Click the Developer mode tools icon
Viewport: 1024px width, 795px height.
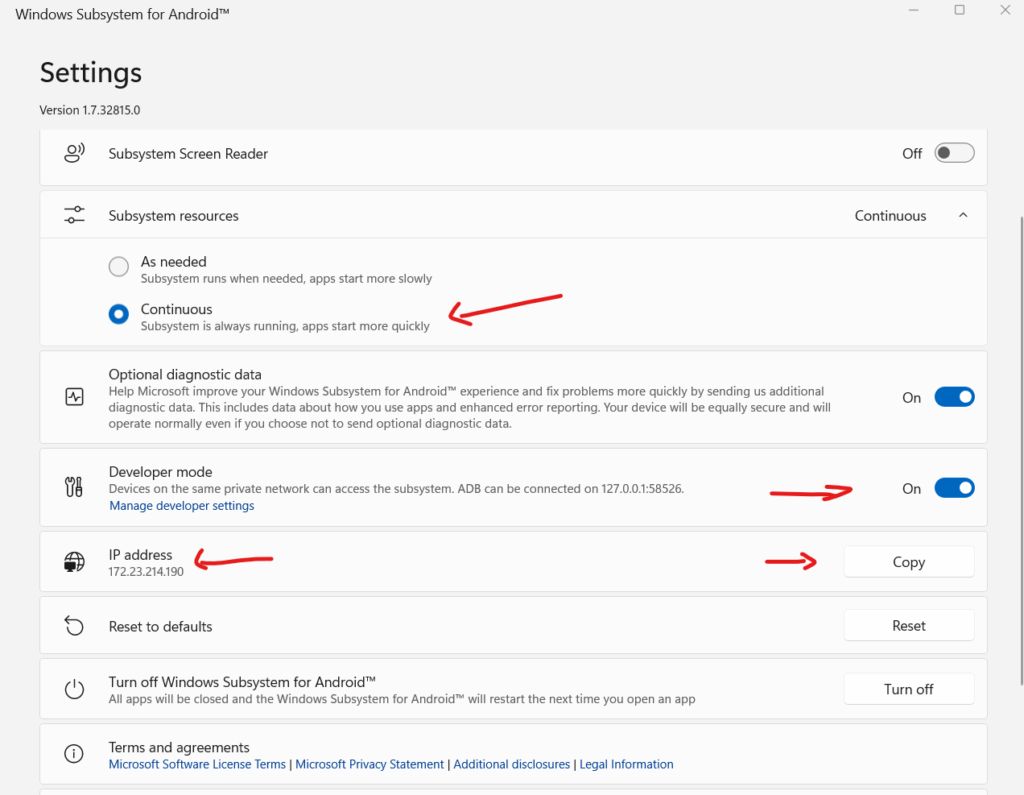coord(74,487)
